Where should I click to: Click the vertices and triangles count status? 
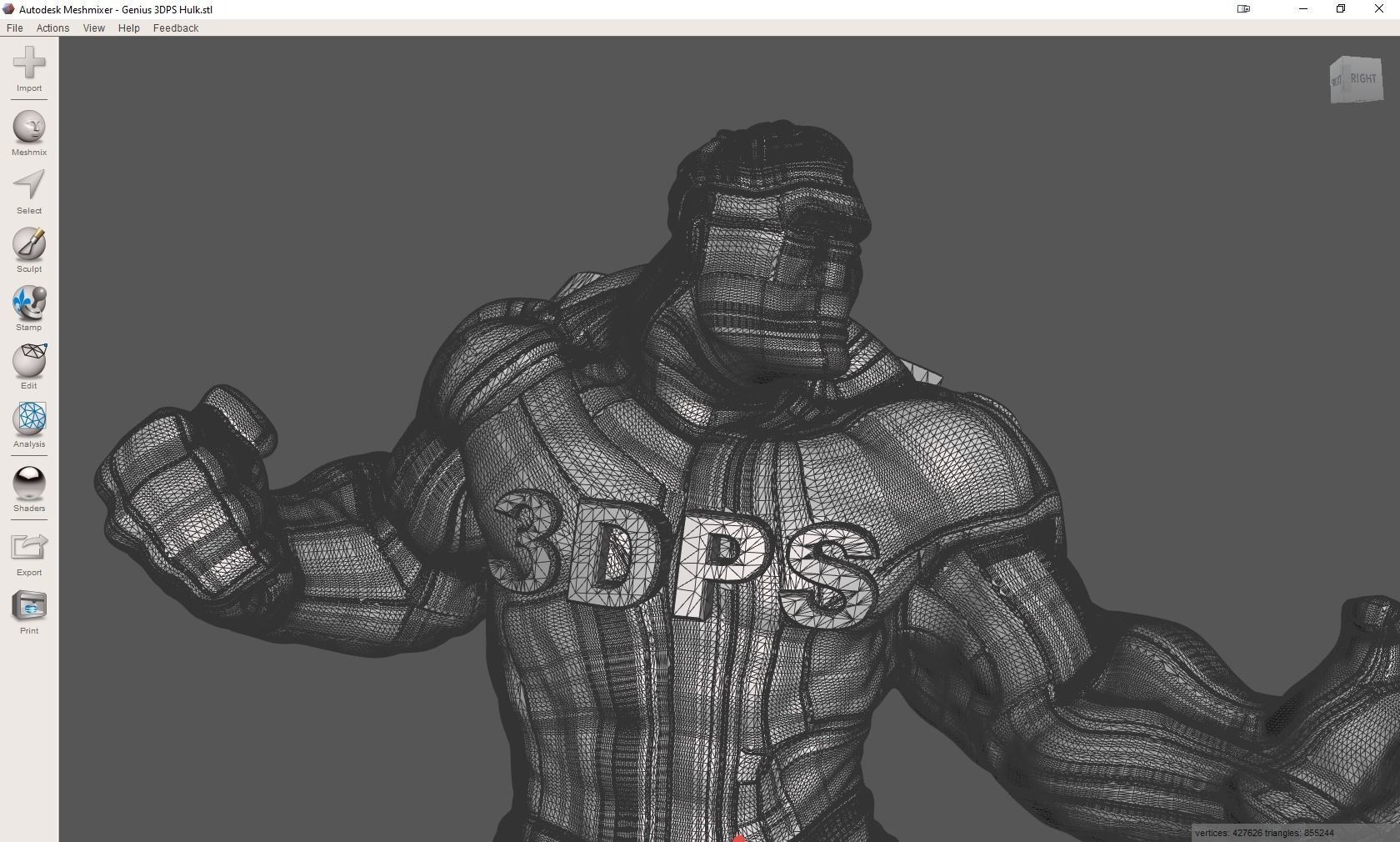coord(1264,833)
